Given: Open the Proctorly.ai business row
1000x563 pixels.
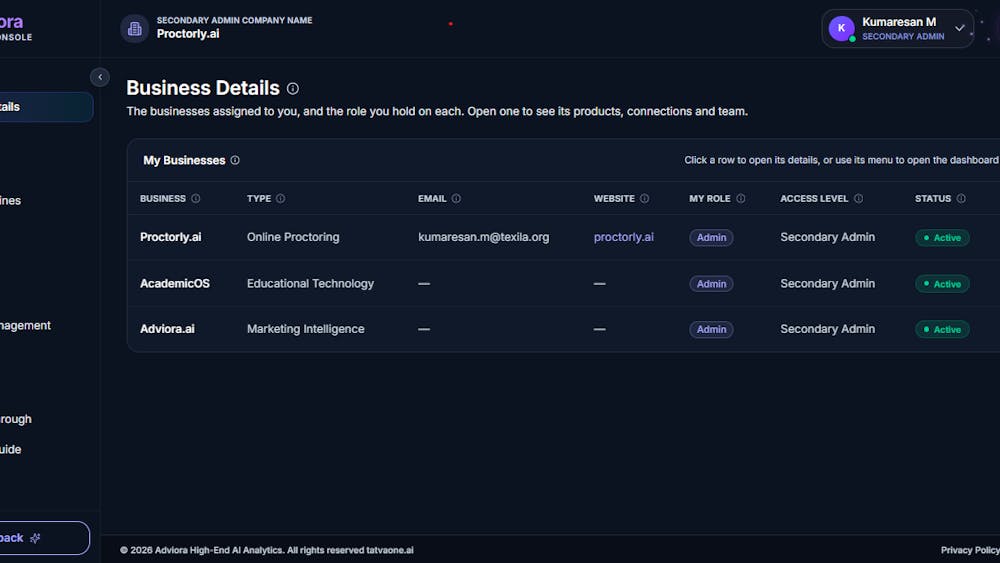Looking at the screenshot, I should click(x=564, y=237).
